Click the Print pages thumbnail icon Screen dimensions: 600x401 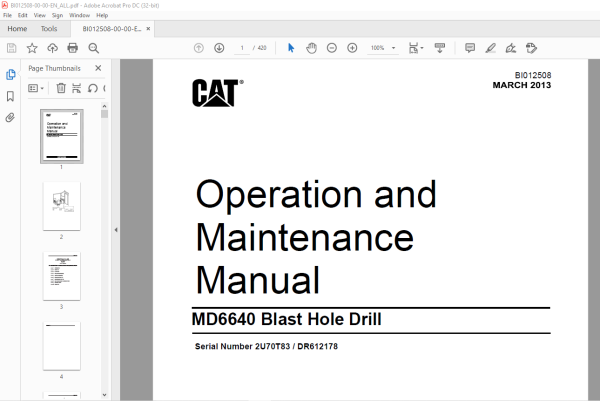coord(77,88)
